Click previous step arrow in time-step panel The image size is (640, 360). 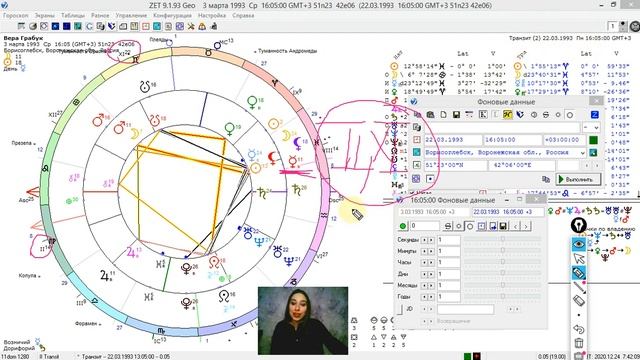(515, 226)
